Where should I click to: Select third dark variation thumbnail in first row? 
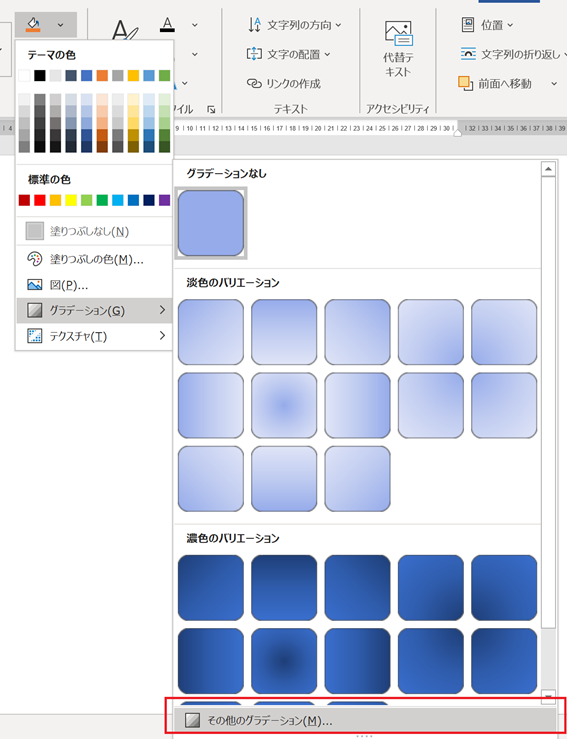(x=358, y=588)
